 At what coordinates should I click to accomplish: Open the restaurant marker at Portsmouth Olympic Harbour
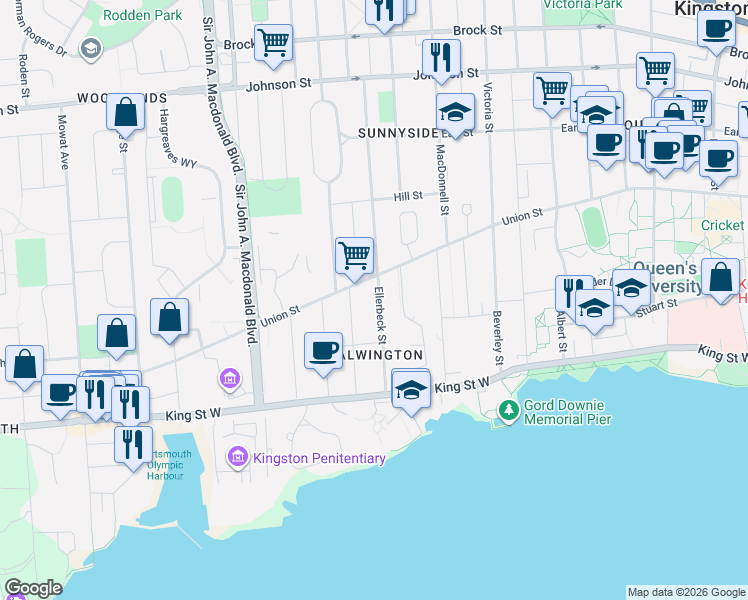(134, 448)
